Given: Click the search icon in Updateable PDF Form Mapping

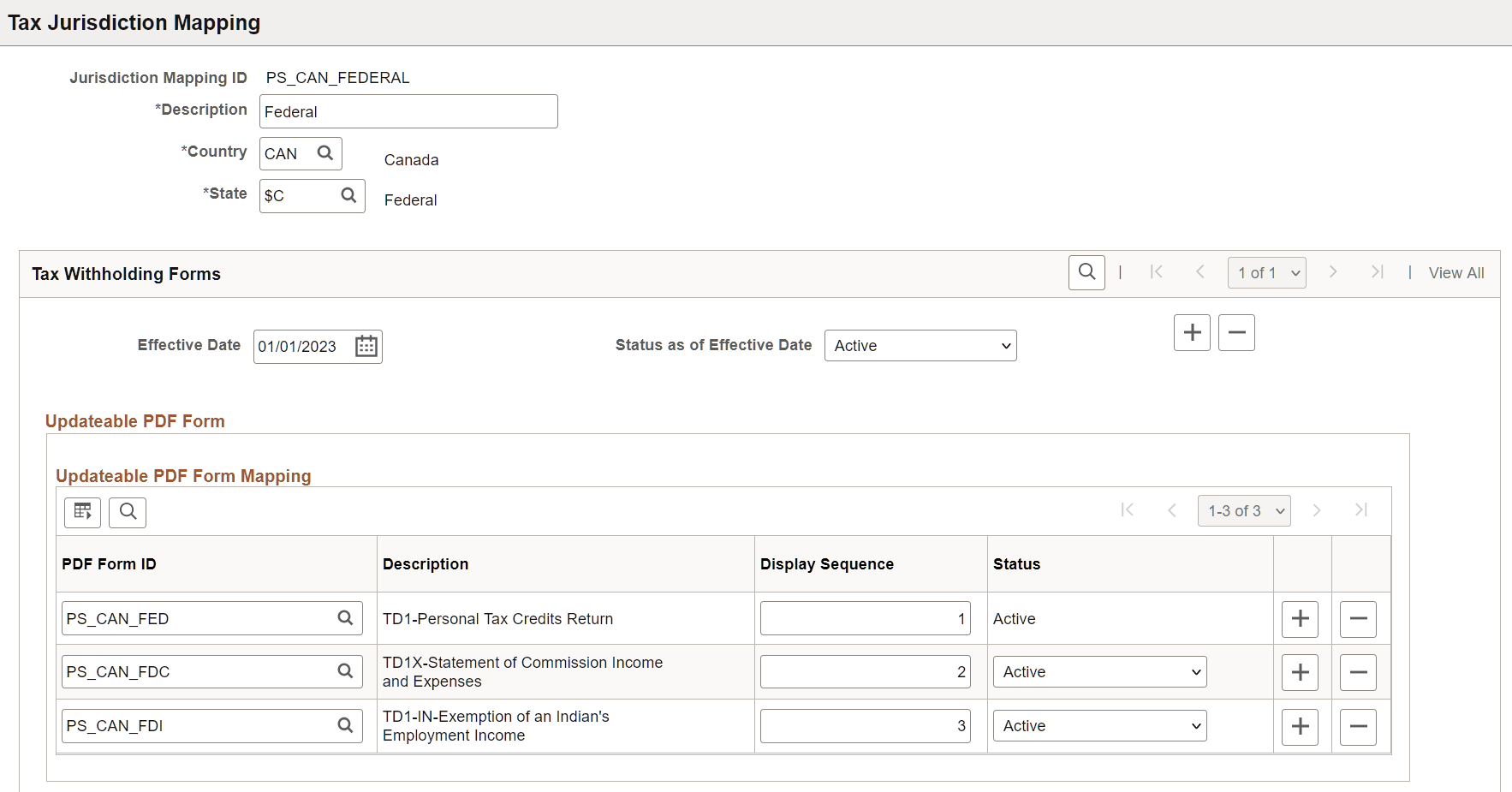Looking at the screenshot, I should coord(128,512).
